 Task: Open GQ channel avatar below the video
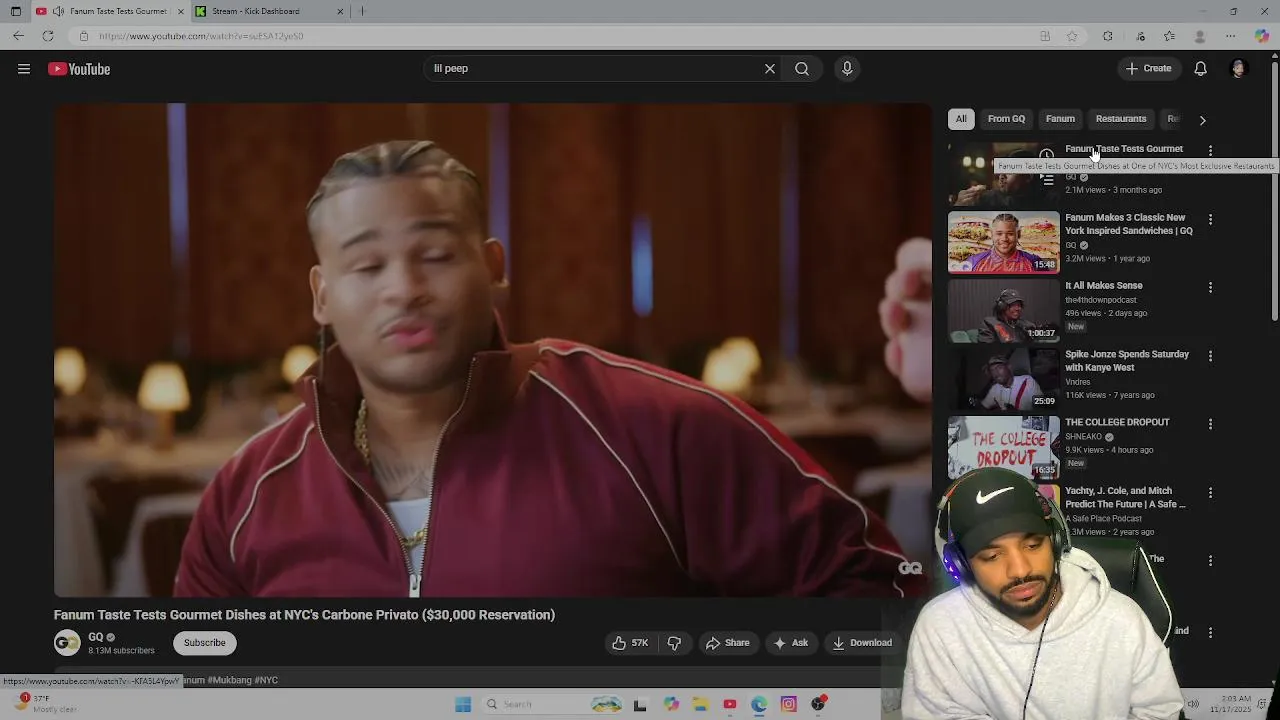(67, 643)
